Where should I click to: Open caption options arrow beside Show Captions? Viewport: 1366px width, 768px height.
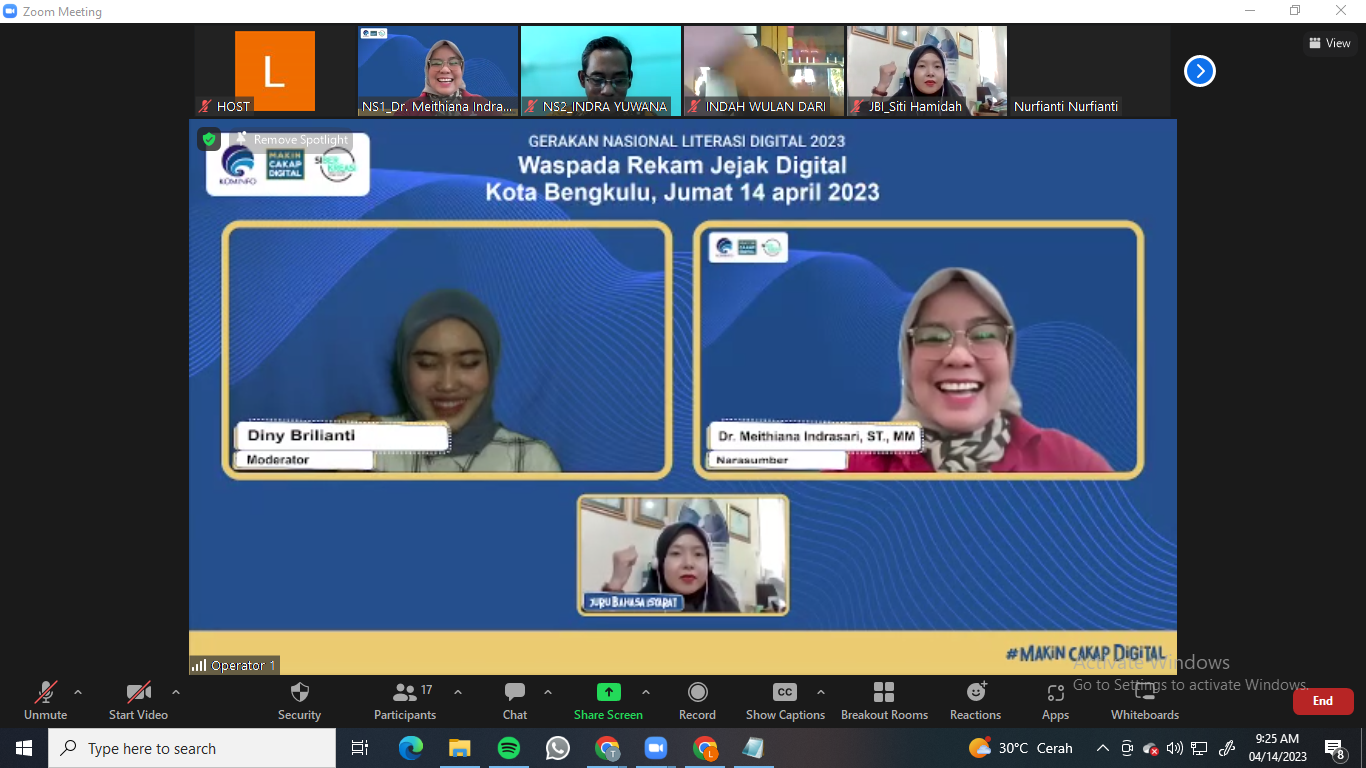(821, 692)
